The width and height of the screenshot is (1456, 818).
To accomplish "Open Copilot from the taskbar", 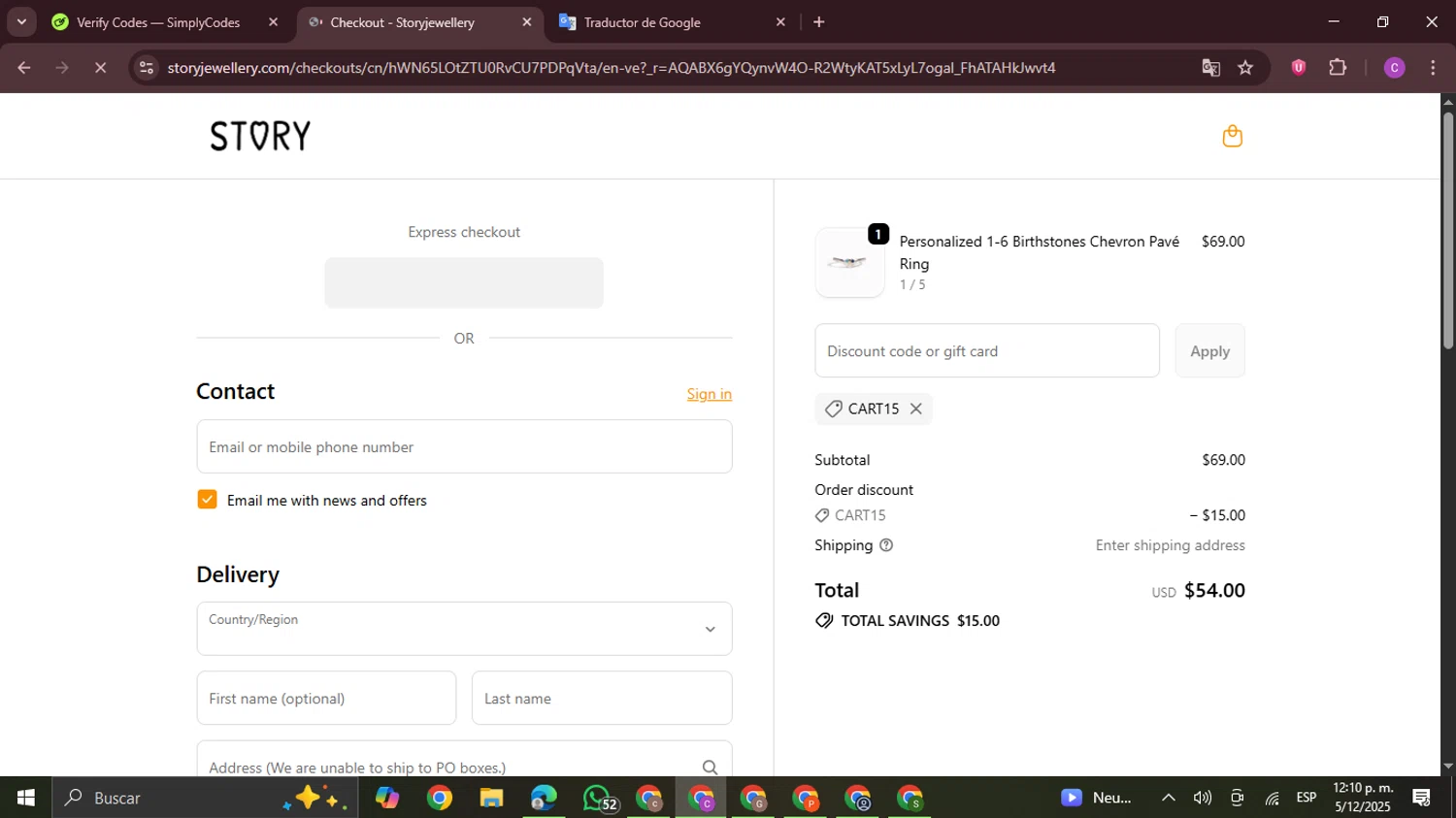I will tap(387, 798).
